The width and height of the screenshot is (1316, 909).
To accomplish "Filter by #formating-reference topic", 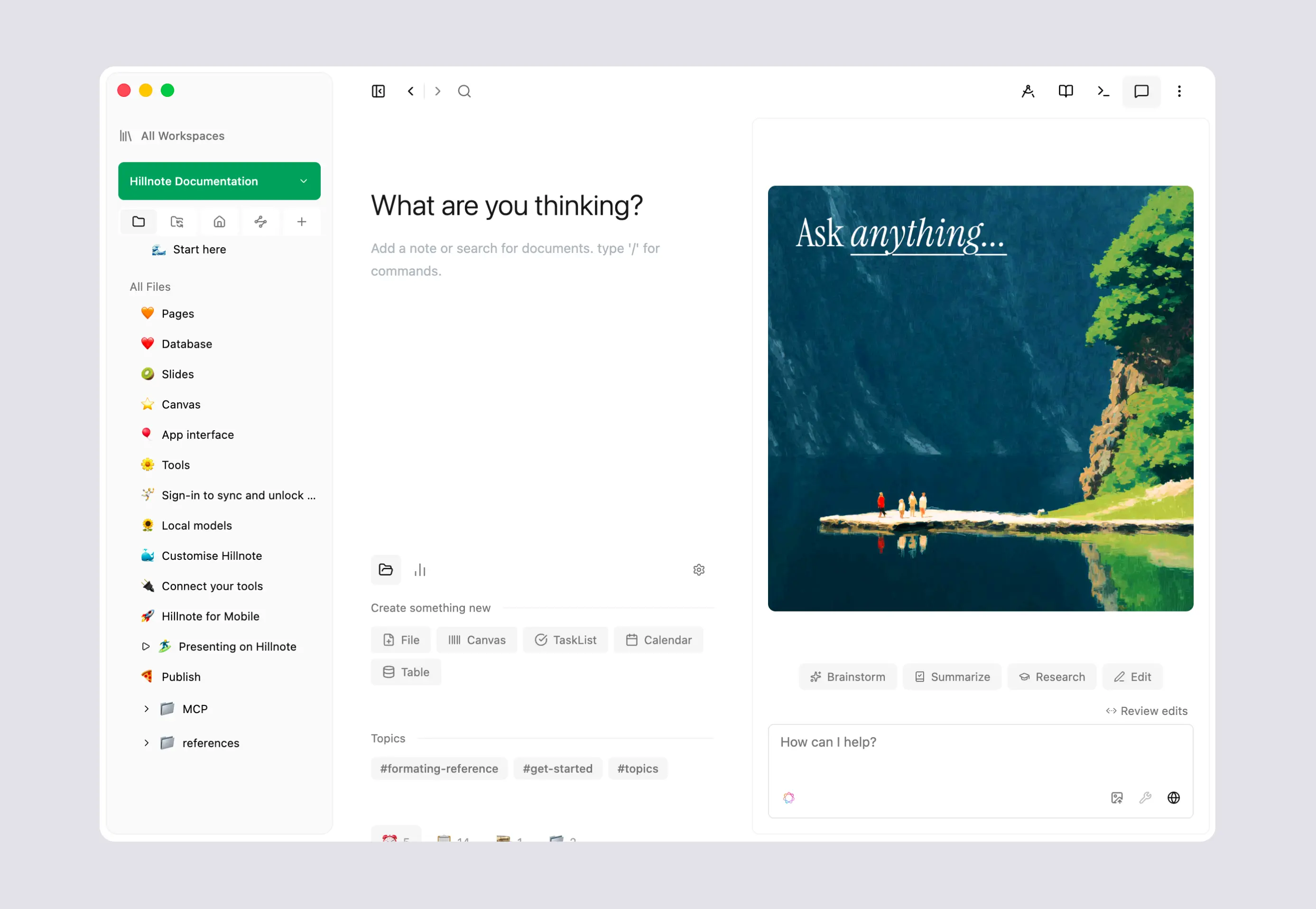I will (x=439, y=768).
